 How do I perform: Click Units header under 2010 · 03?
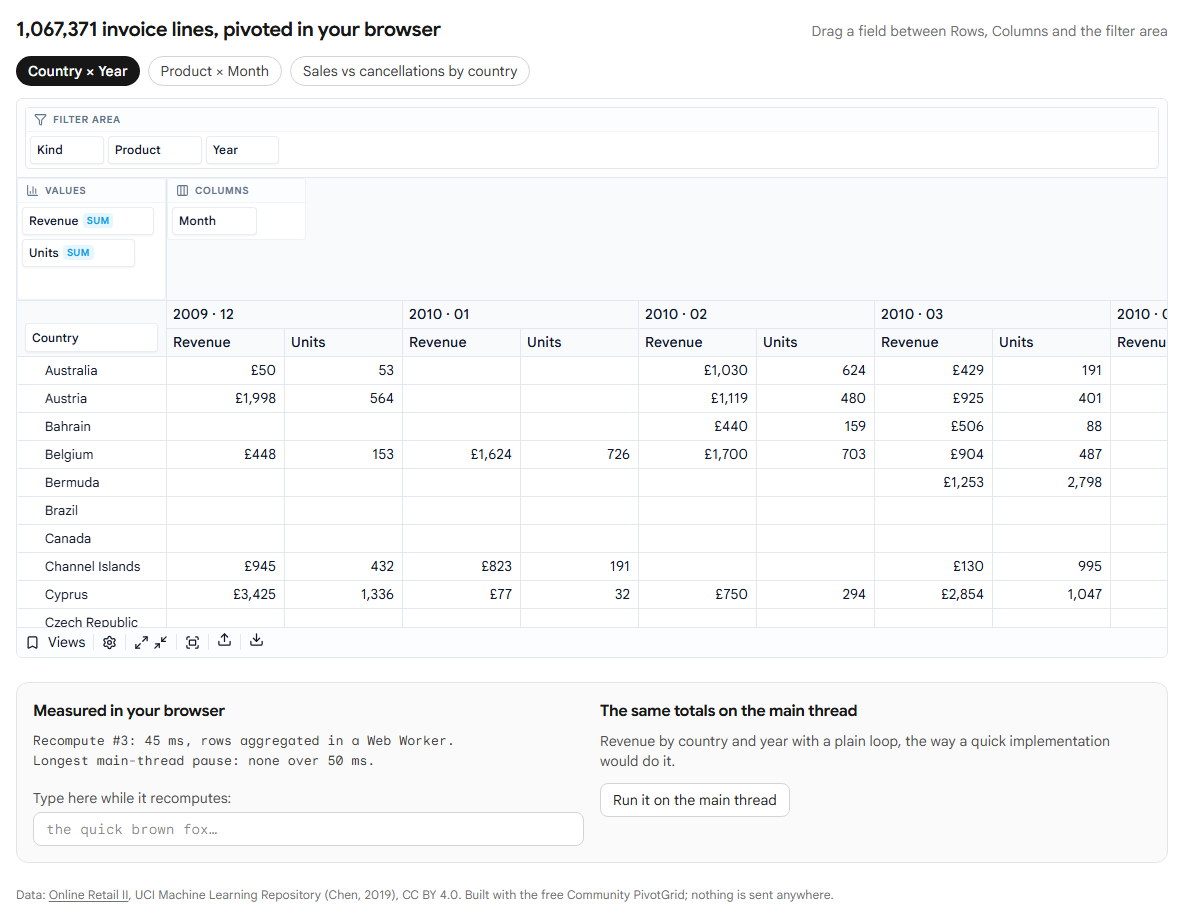pos(1051,342)
